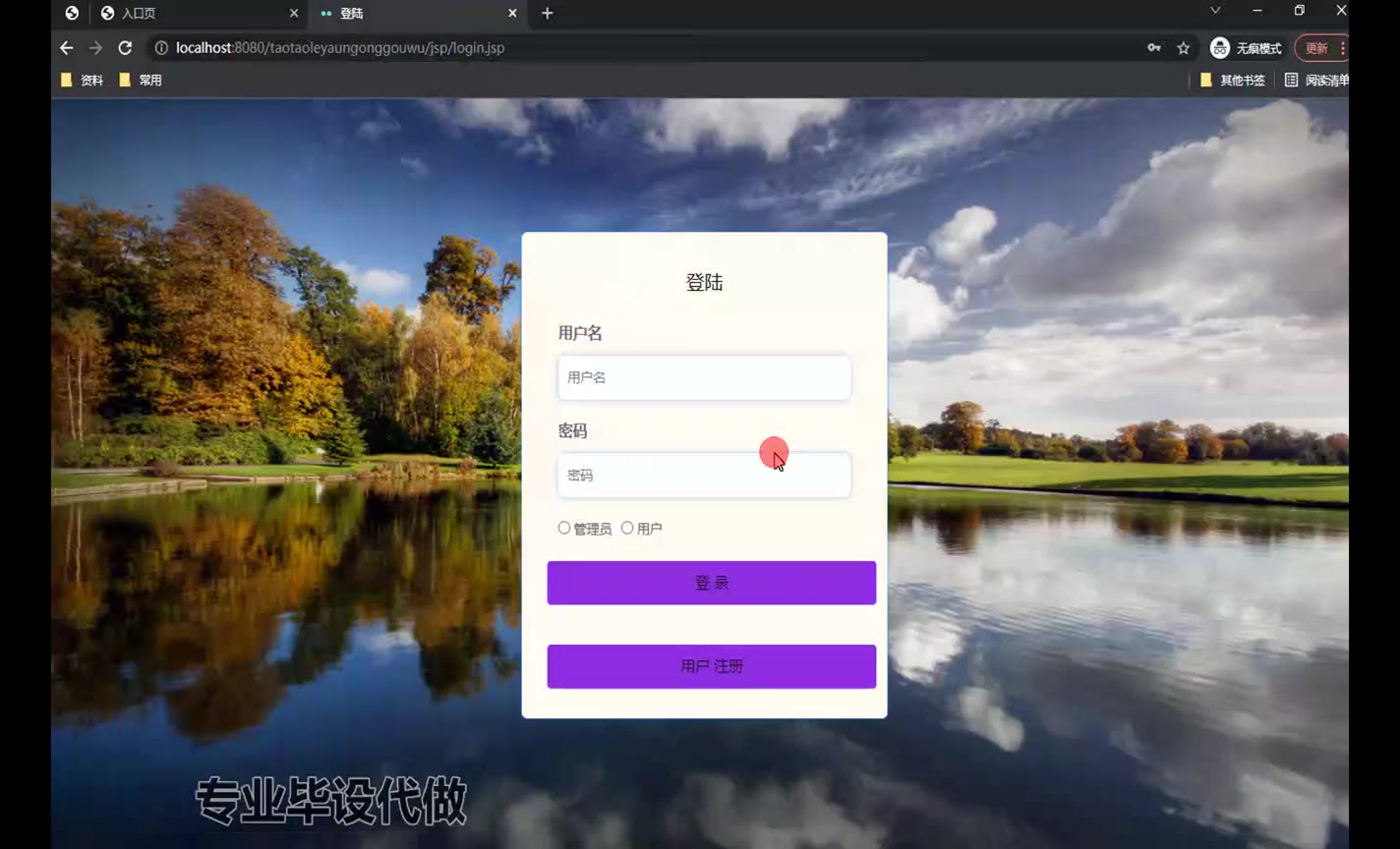The width and height of the screenshot is (1400, 849).
Task: Open the tab search dropdown arrow
Action: [1215, 11]
